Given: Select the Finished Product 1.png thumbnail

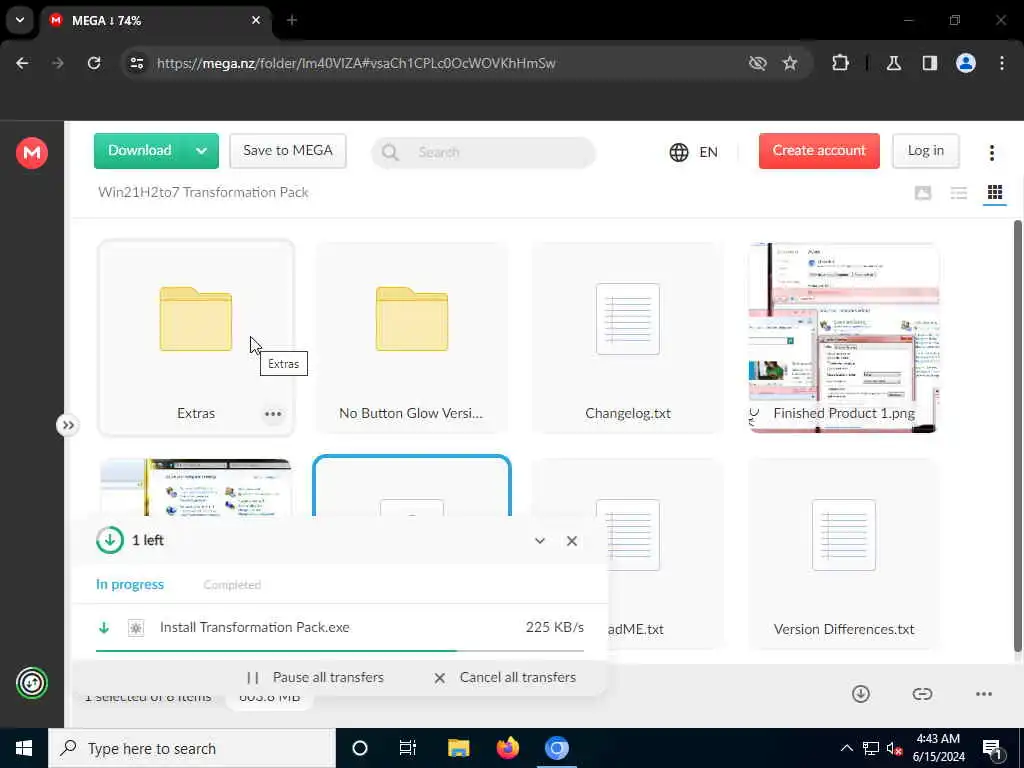Looking at the screenshot, I should point(844,338).
